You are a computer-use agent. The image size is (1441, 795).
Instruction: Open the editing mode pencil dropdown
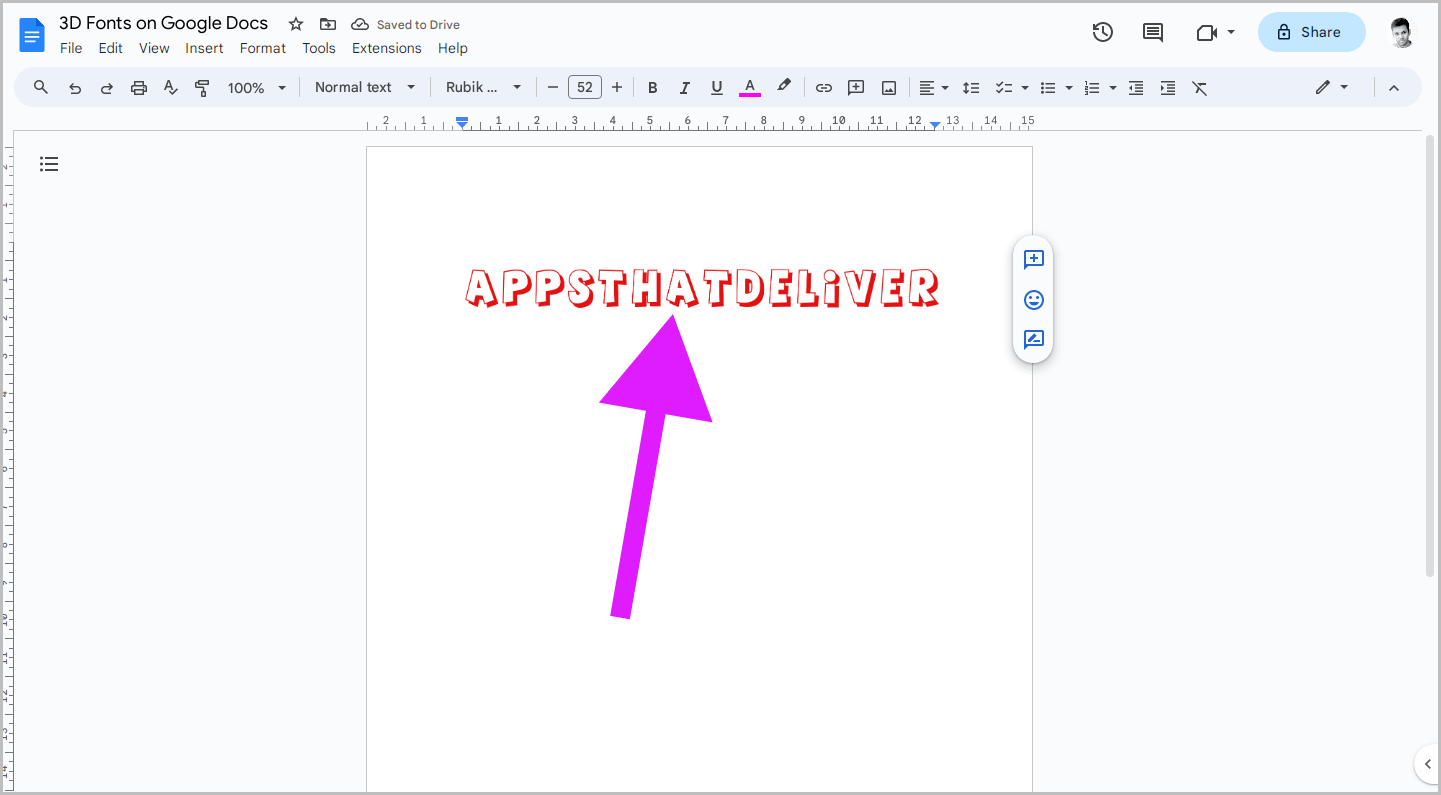[x=1332, y=87]
